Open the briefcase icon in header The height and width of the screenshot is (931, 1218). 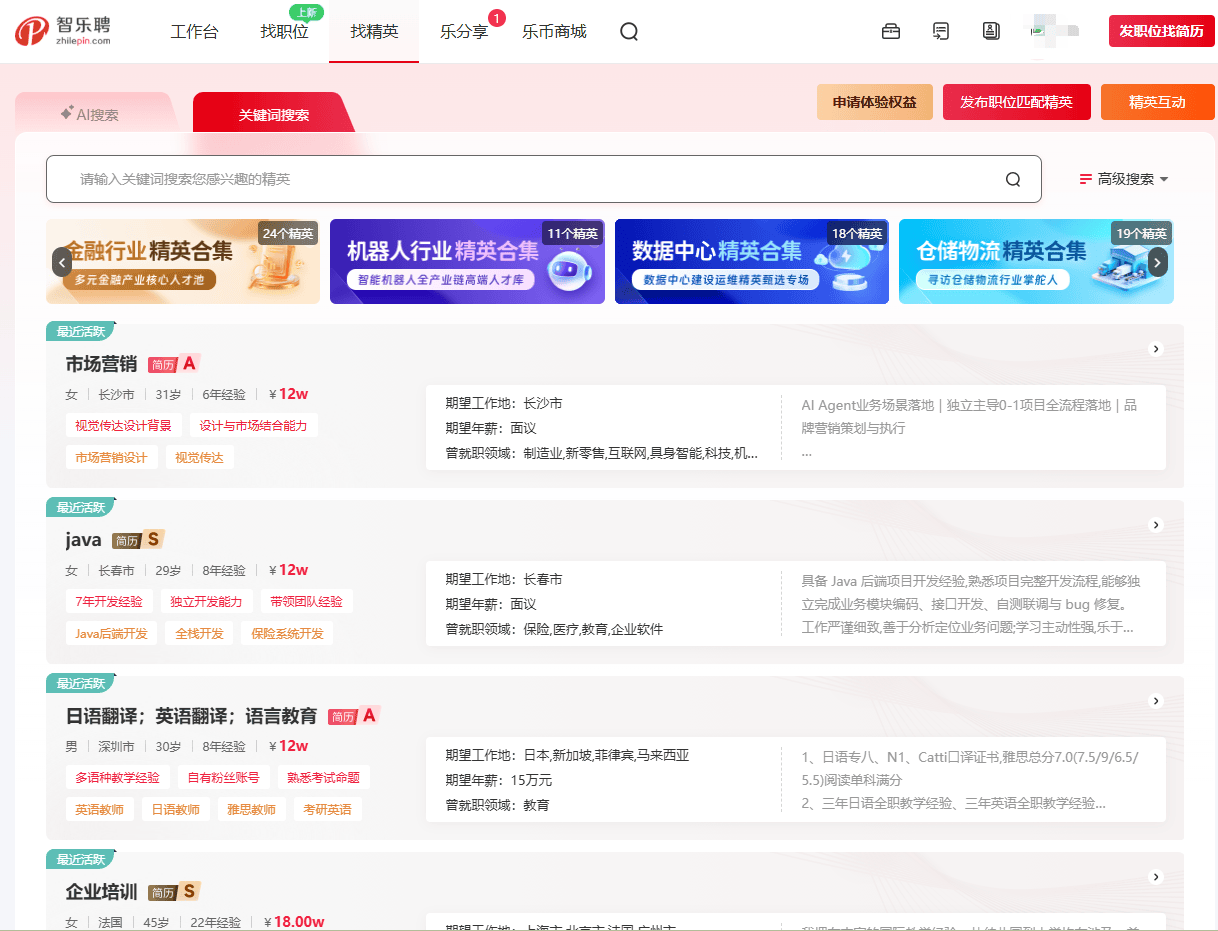coord(891,32)
